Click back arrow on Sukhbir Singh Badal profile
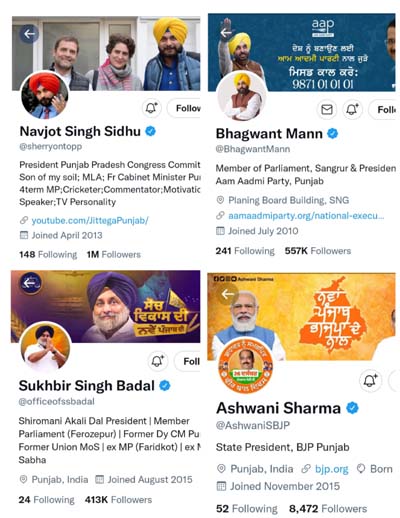400x518 pixels. tap(30, 283)
